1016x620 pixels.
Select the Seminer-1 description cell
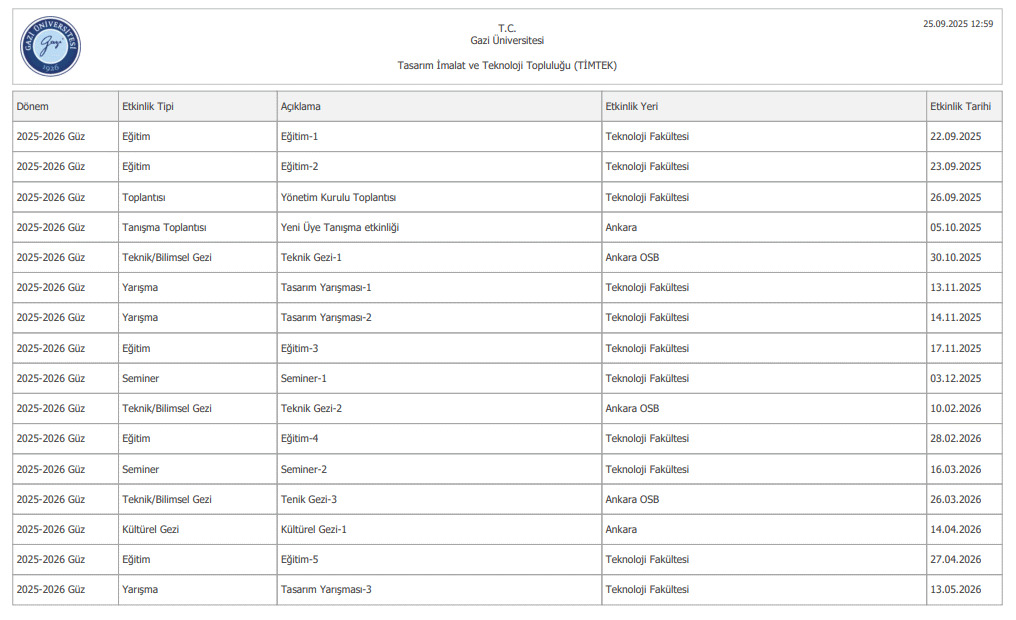(303, 379)
